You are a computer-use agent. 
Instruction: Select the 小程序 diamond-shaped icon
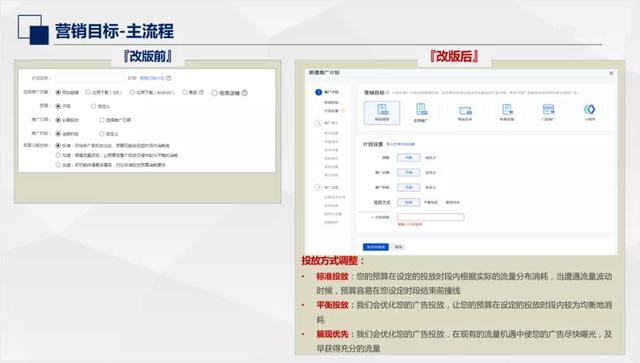click(590, 112)
